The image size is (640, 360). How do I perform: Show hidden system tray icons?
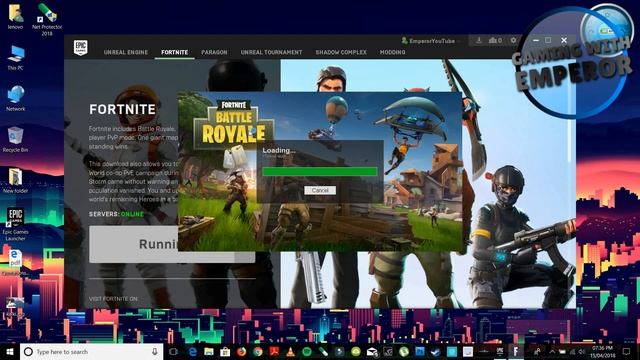coord(552,351)
